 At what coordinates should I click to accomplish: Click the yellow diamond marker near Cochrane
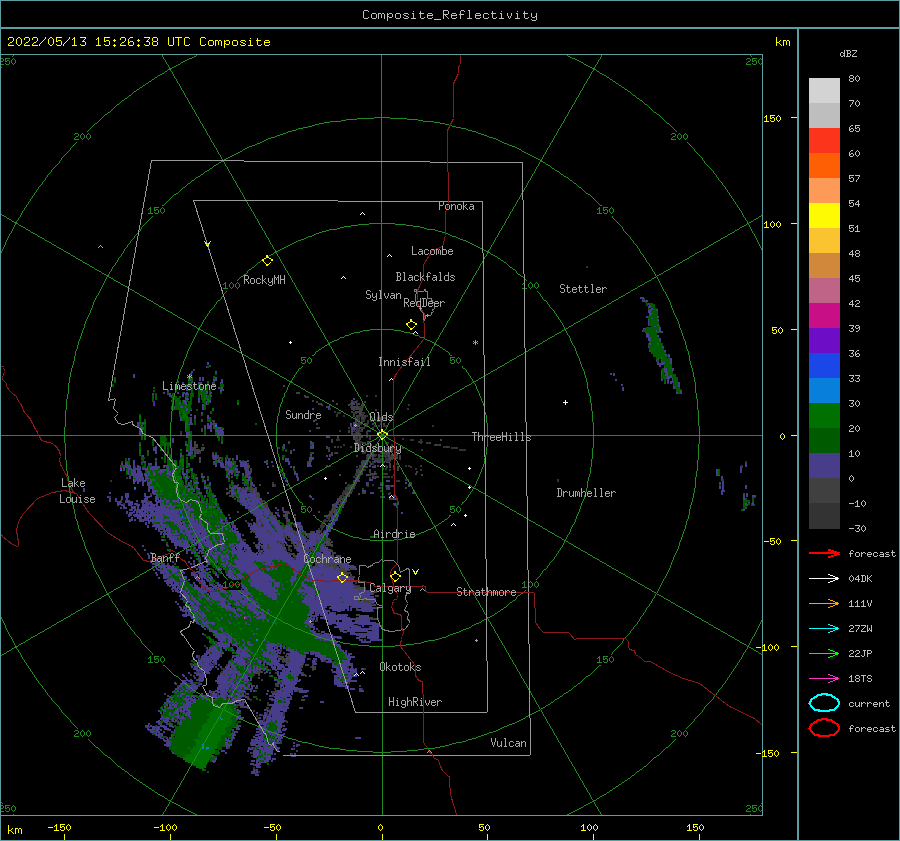pos(342,577)
